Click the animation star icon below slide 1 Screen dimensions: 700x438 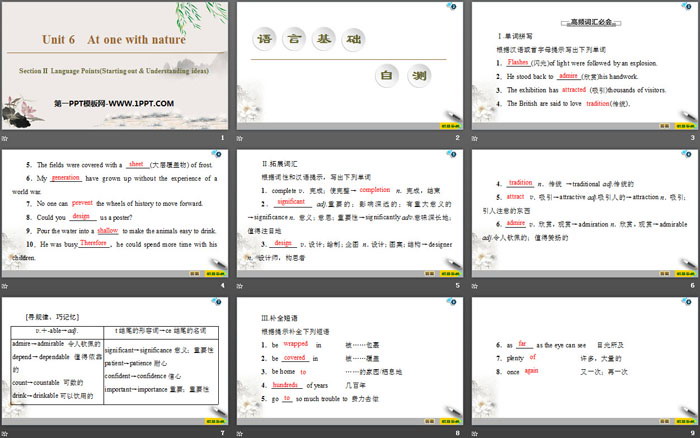(6, 137)
